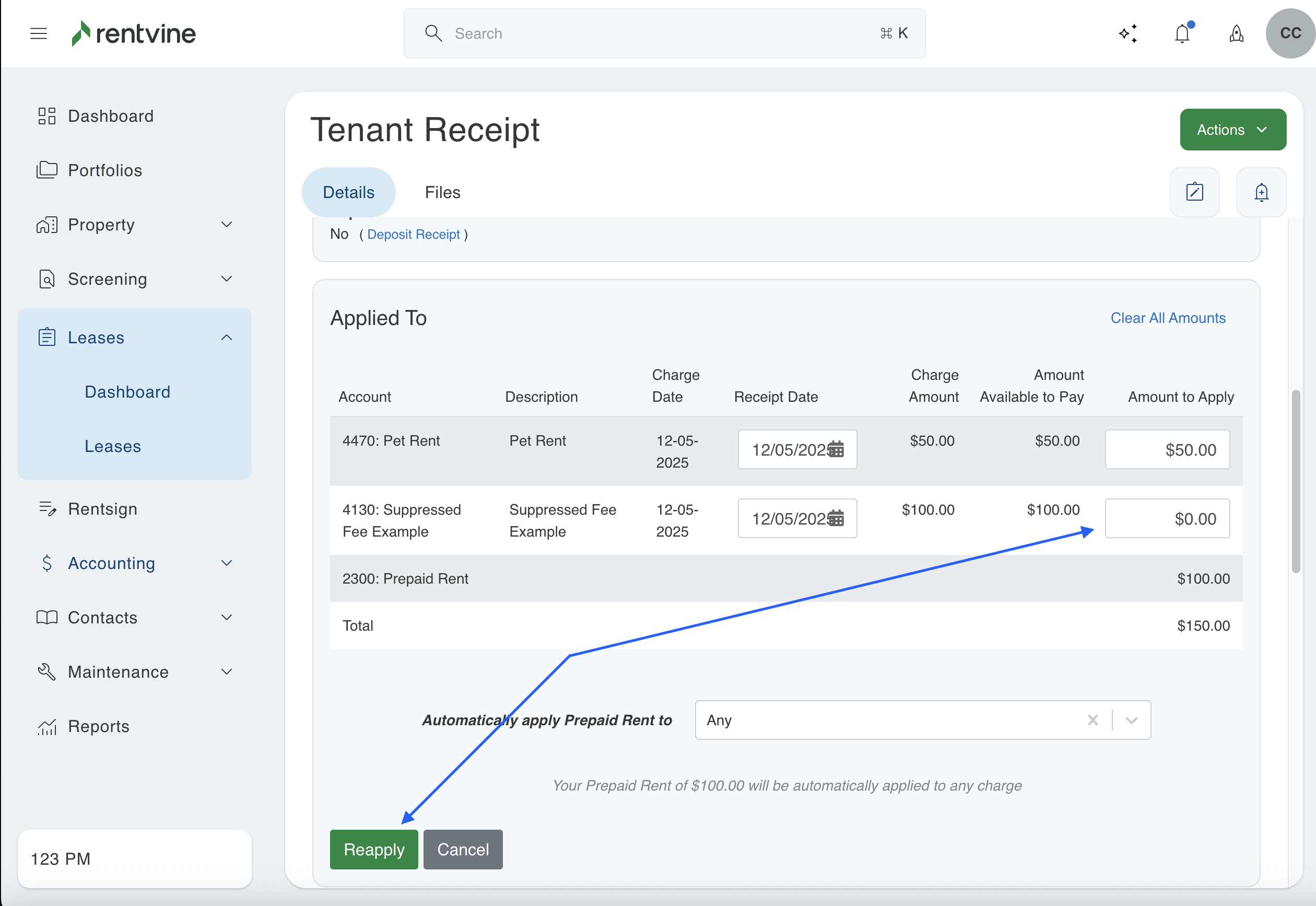The height and width of the screenshot is (906, 1316).
Task: Switch to the Files tab
Action: [442, 192]
